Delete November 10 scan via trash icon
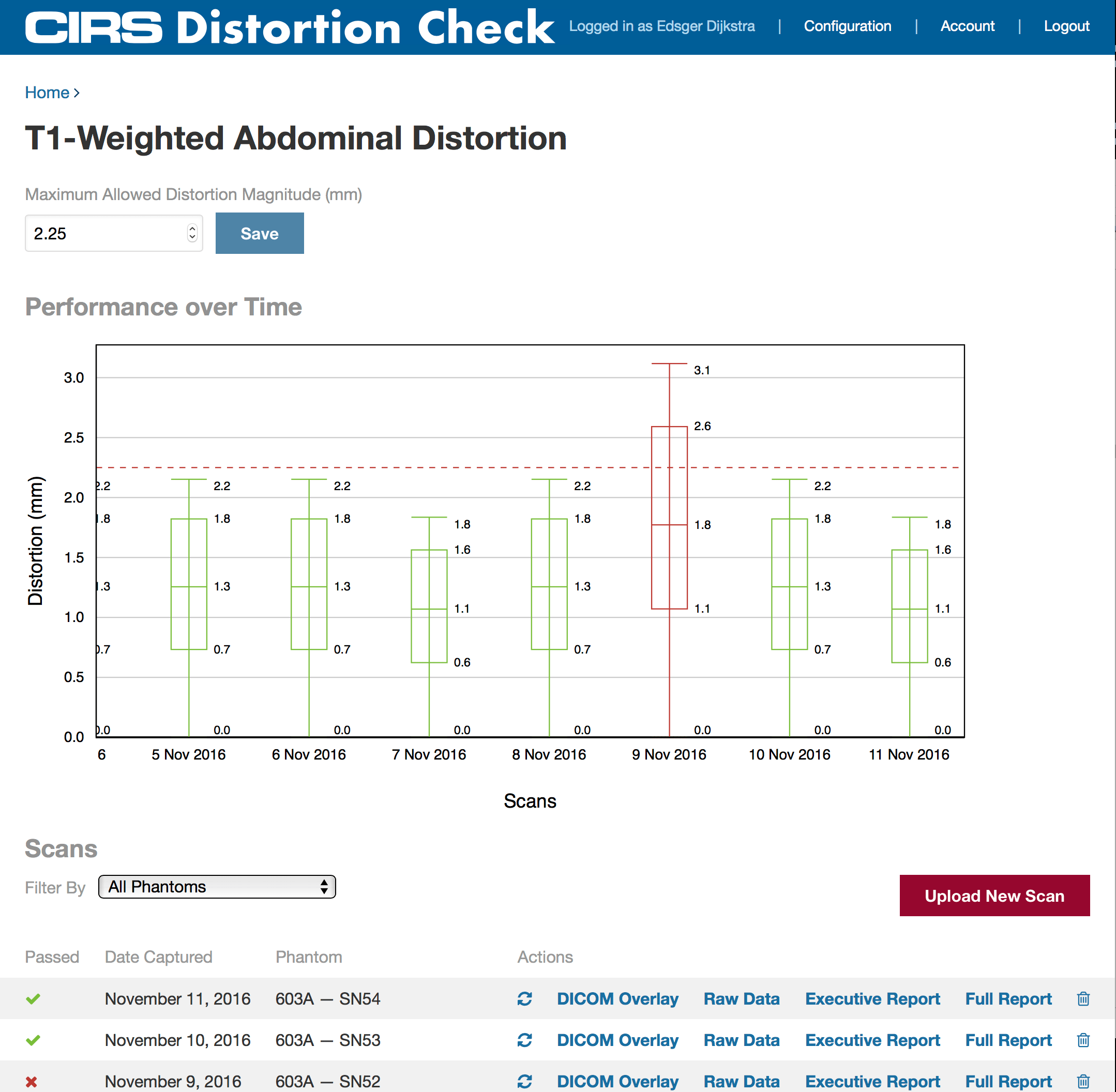Viewport: 1116px width, 1092px height. [1083, 1040]
